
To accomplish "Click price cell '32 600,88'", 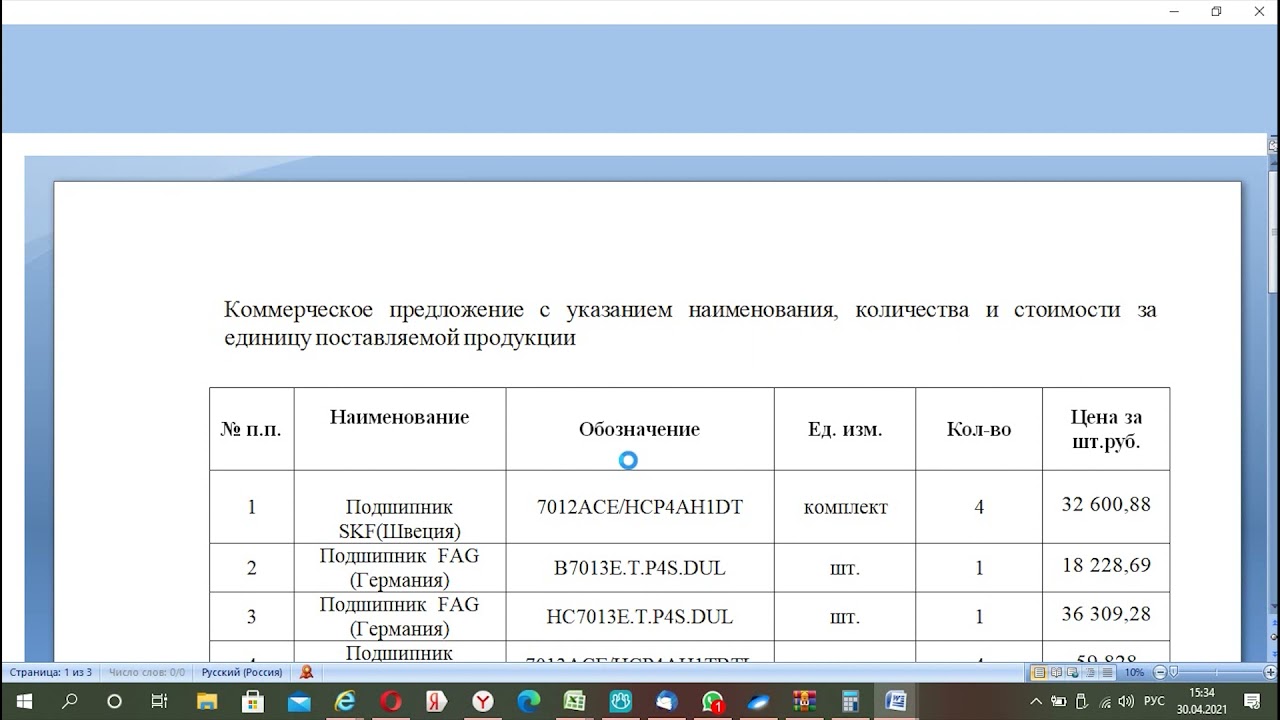I will click(x=1106, y=504).
